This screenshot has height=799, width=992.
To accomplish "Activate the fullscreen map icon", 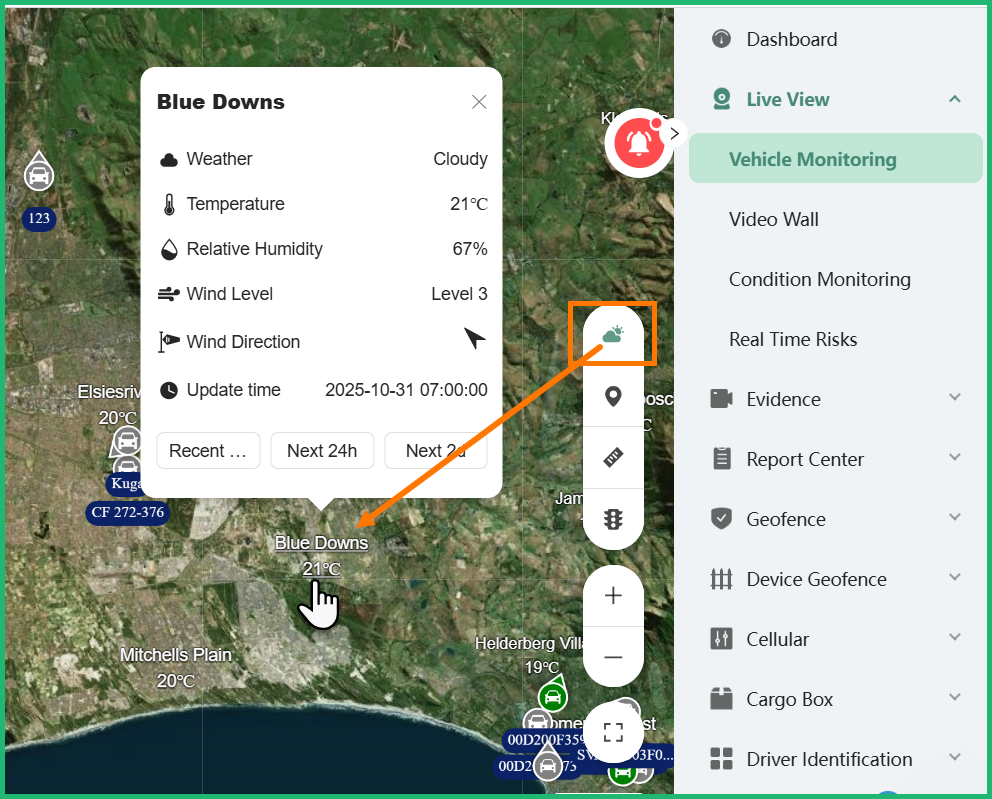I will 613,732.
